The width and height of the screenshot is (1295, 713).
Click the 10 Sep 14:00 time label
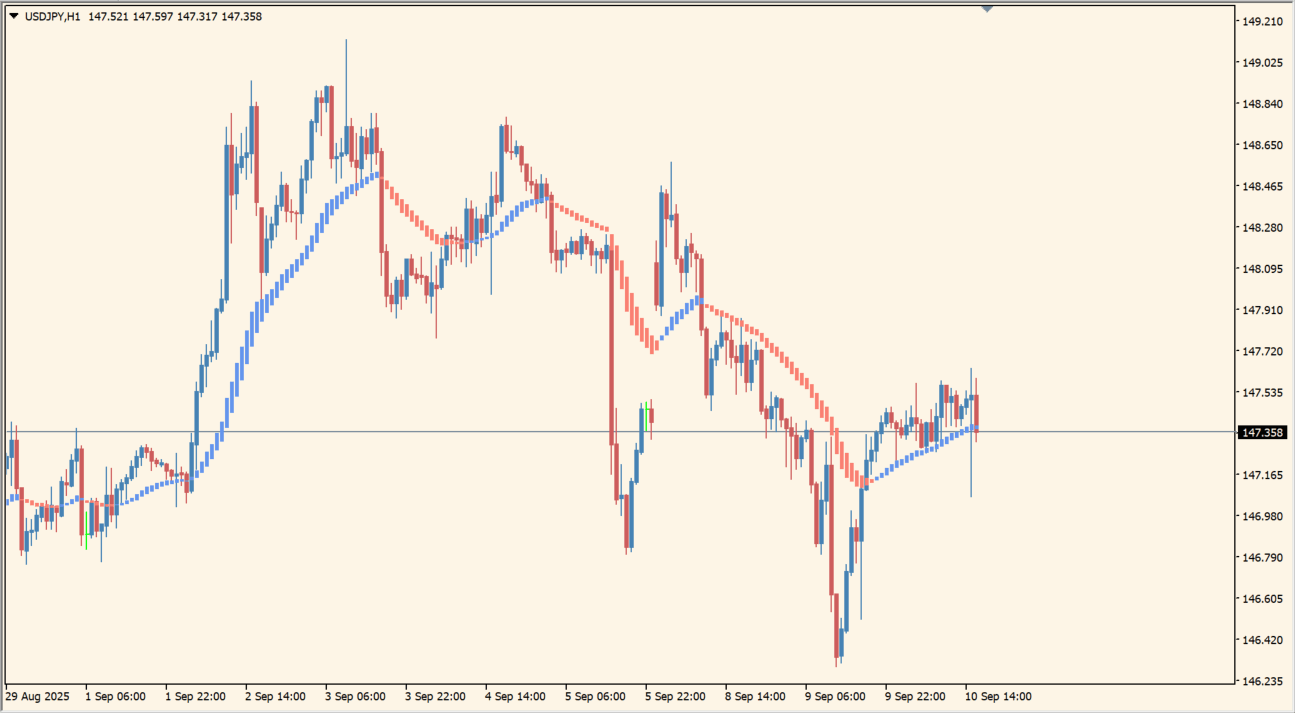998,696
